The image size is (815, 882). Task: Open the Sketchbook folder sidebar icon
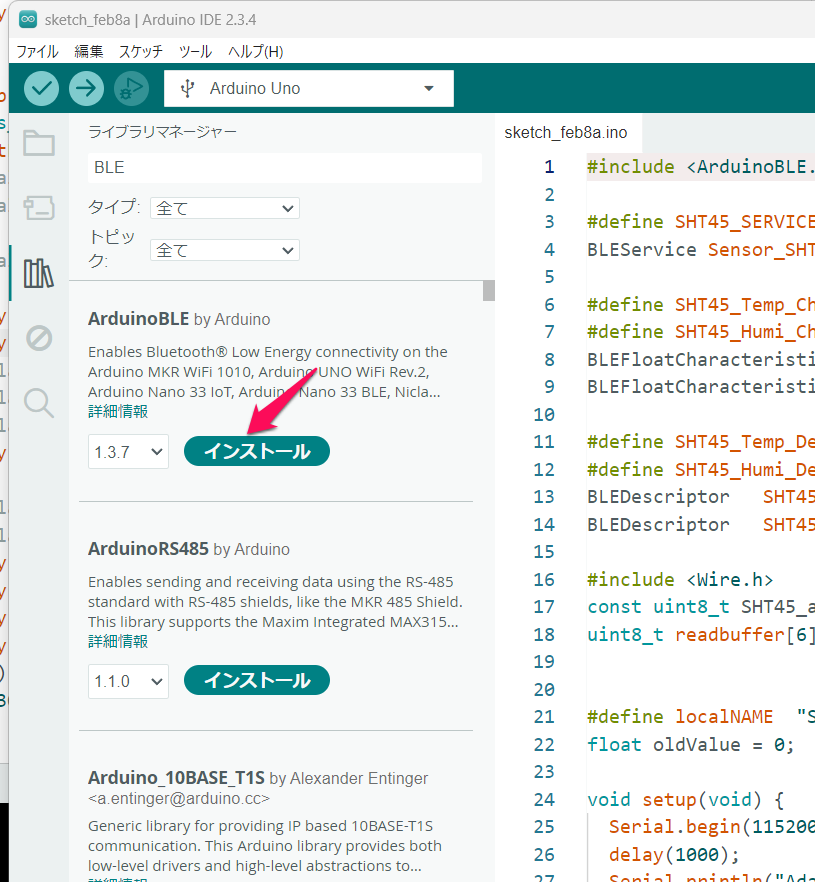[x=39, y=143]
